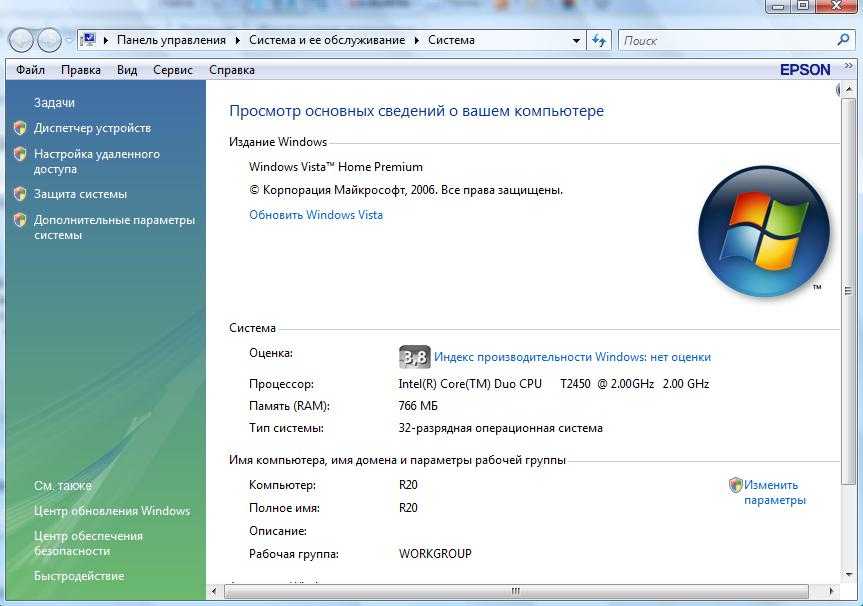Click shield icon beside Дополнительные параметры системы
863x606 pixels.
(x=20, y=220)
